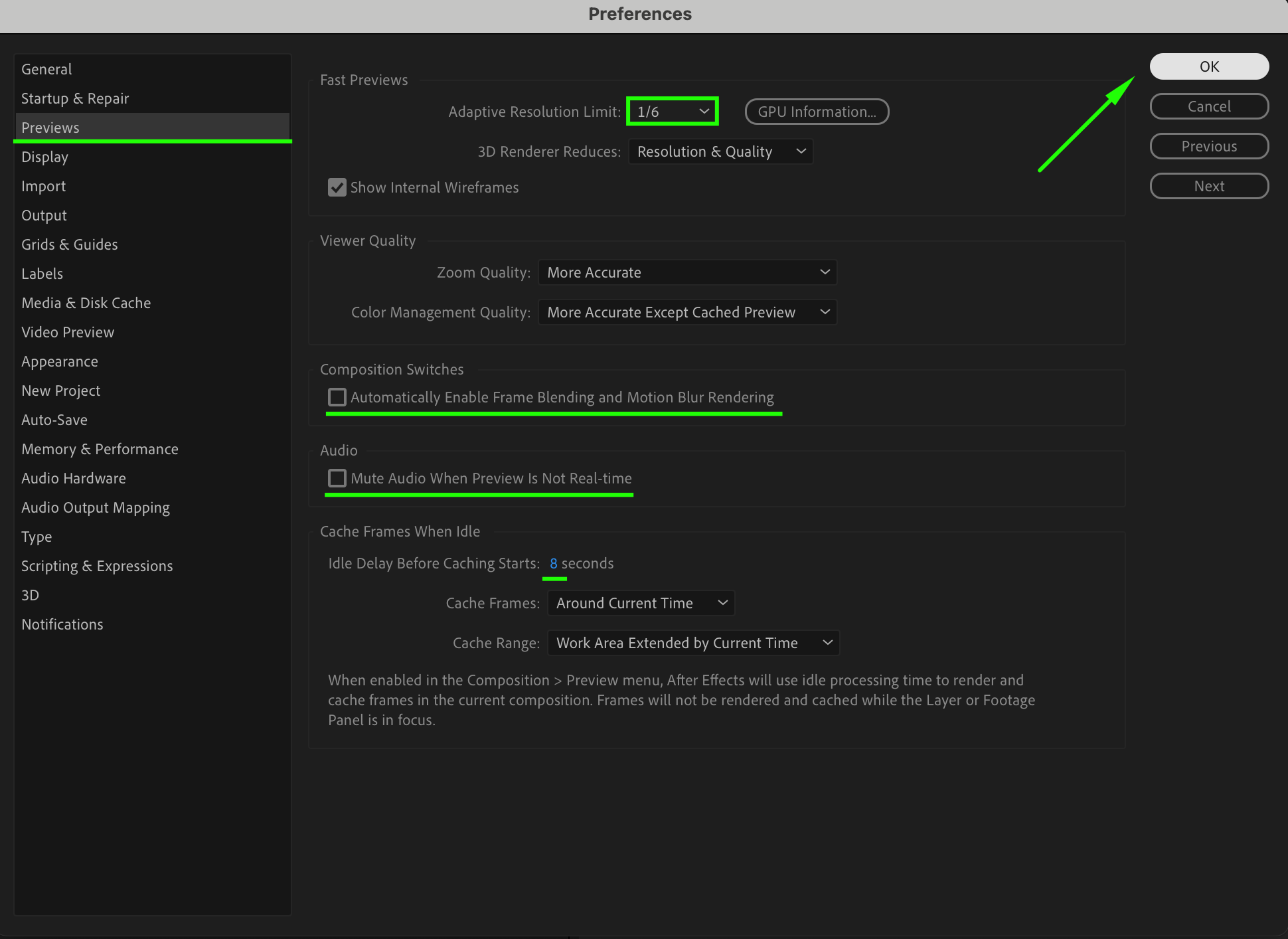The width and height of the screenshot is (1288, 939).
Task: Expand Zoom Quality dropdown
Action: tap(687, 273)
